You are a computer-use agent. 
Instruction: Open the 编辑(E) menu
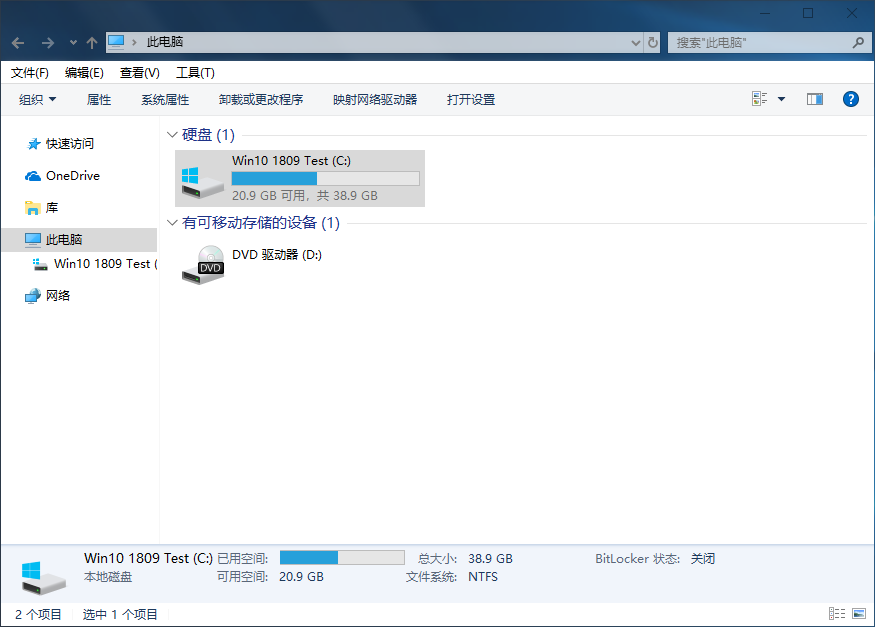point(84,73)
